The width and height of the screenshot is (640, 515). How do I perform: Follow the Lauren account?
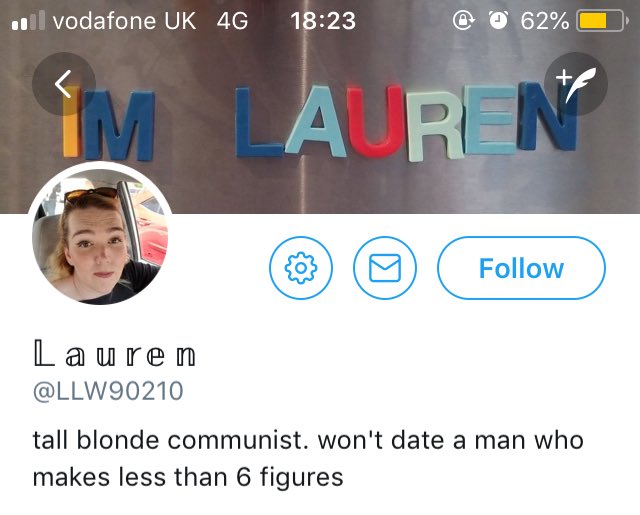point(521,268)
